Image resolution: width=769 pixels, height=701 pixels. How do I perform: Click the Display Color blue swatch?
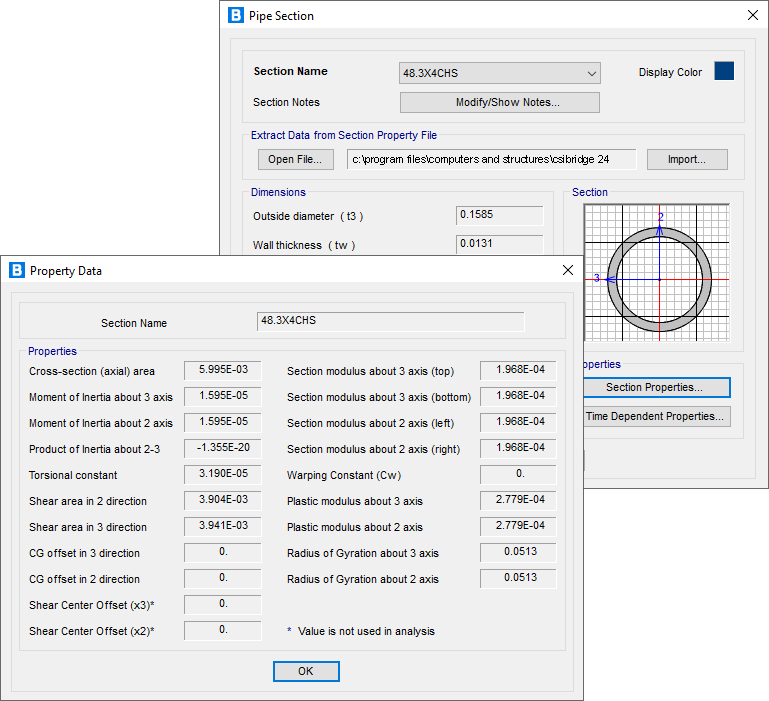coord(724,72)
